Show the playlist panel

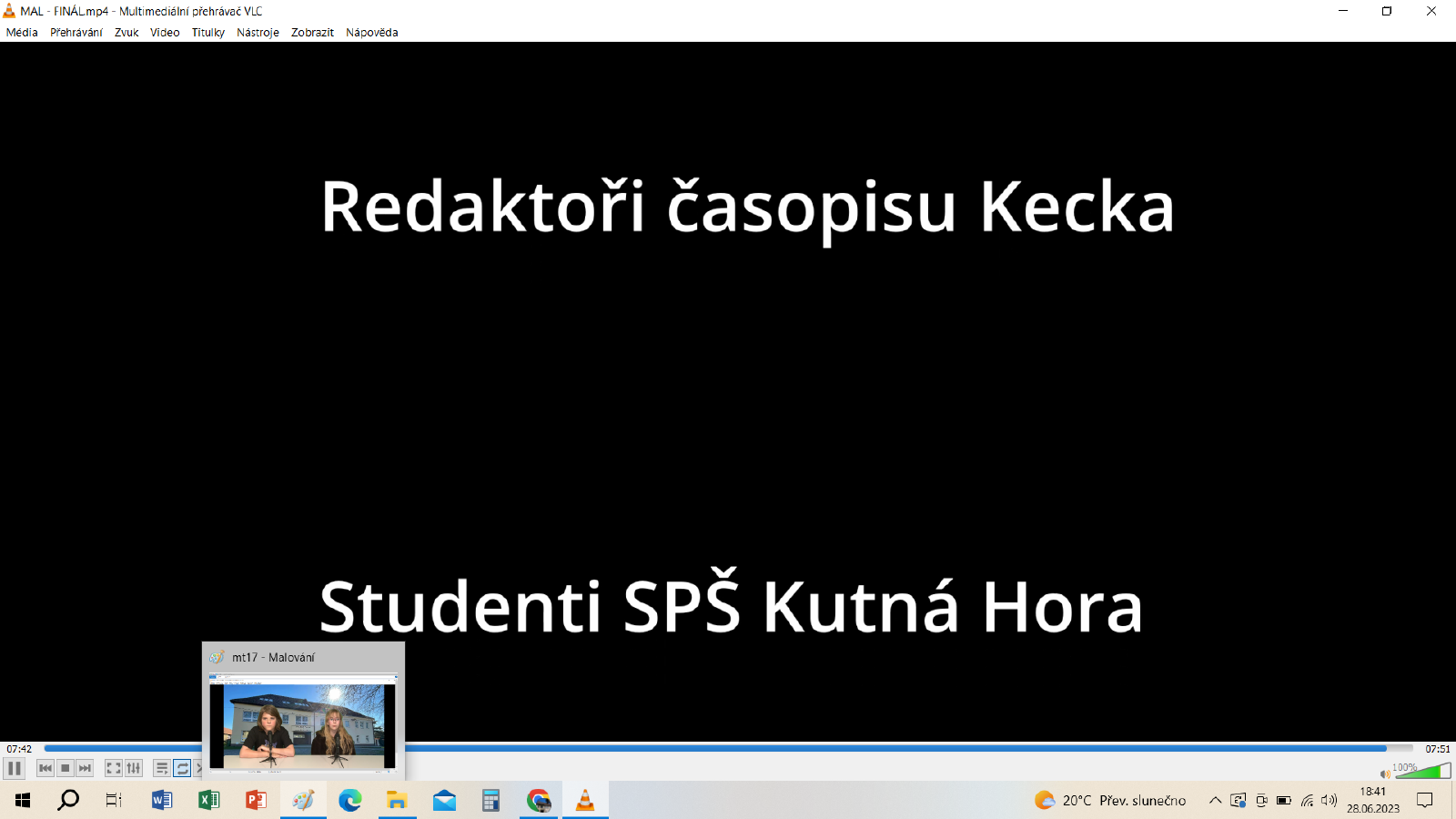coord(162,768)
